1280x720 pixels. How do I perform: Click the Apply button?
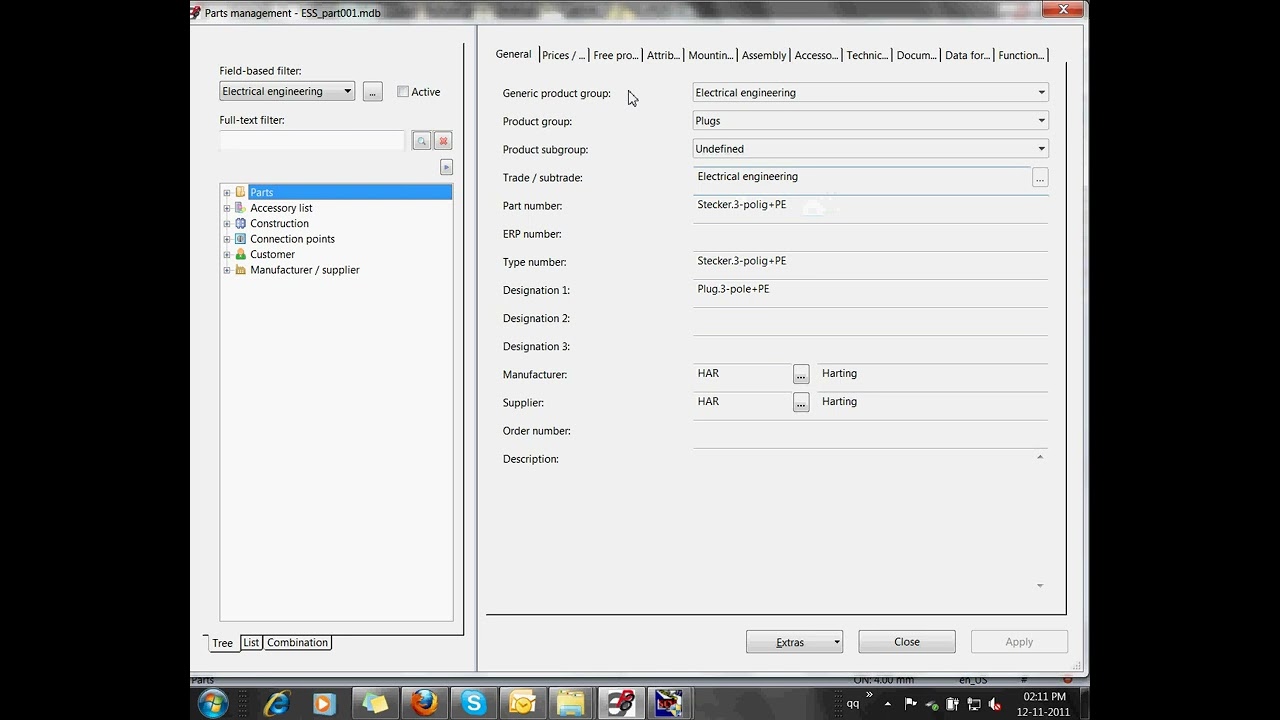point(1019,642)
